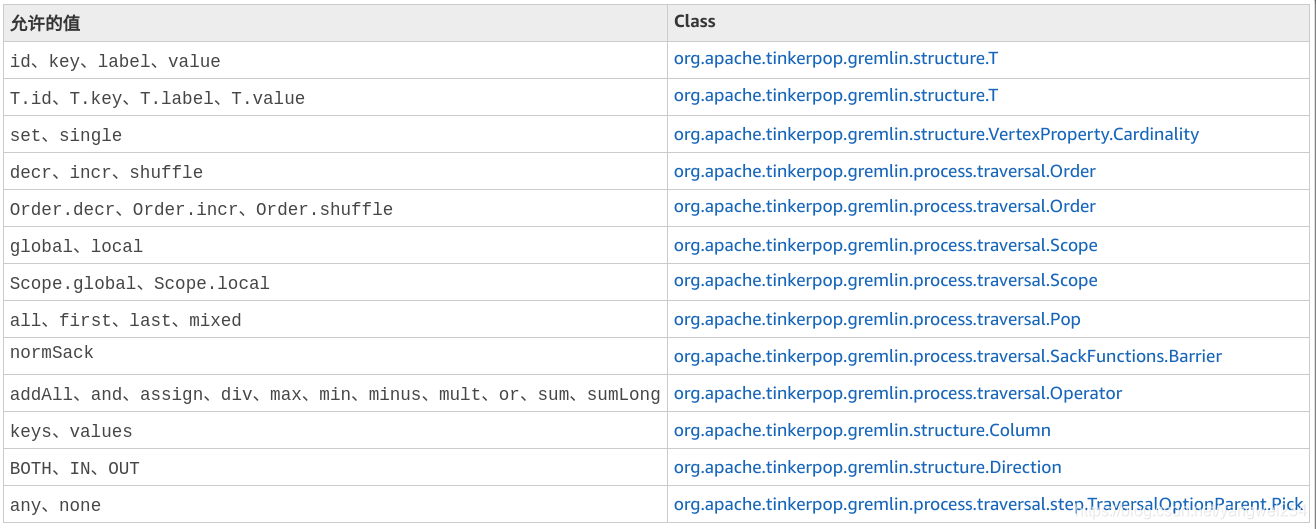
Task: Open the SackFunctions.Barrier class link
Action: (948, 357)
